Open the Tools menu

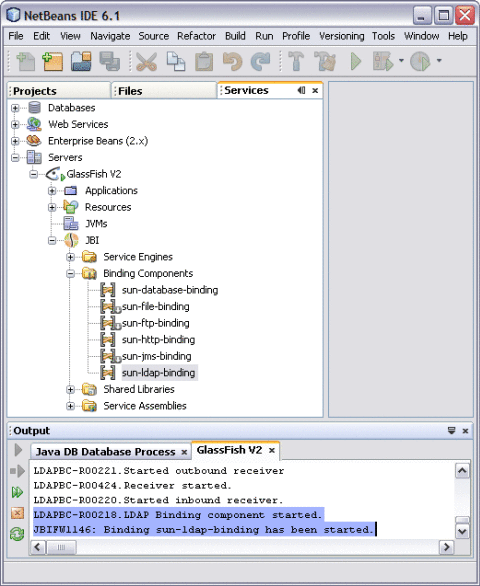383,36
